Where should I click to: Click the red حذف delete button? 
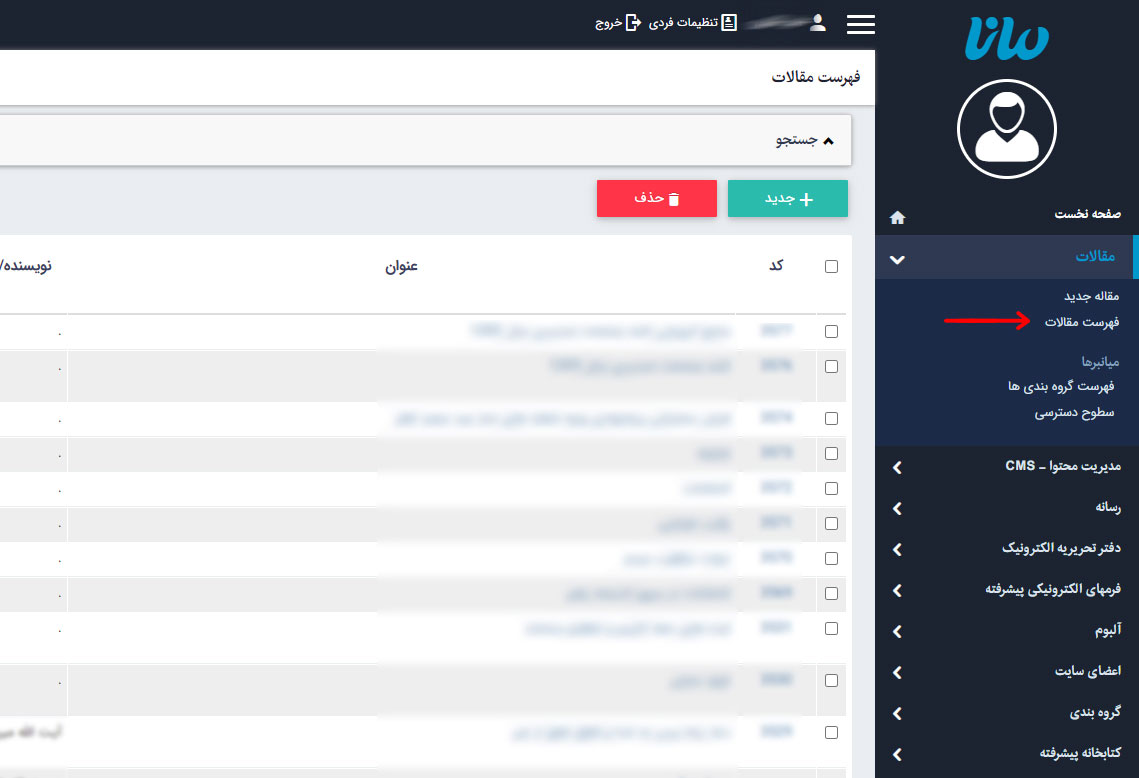click(x=657, y=198)
